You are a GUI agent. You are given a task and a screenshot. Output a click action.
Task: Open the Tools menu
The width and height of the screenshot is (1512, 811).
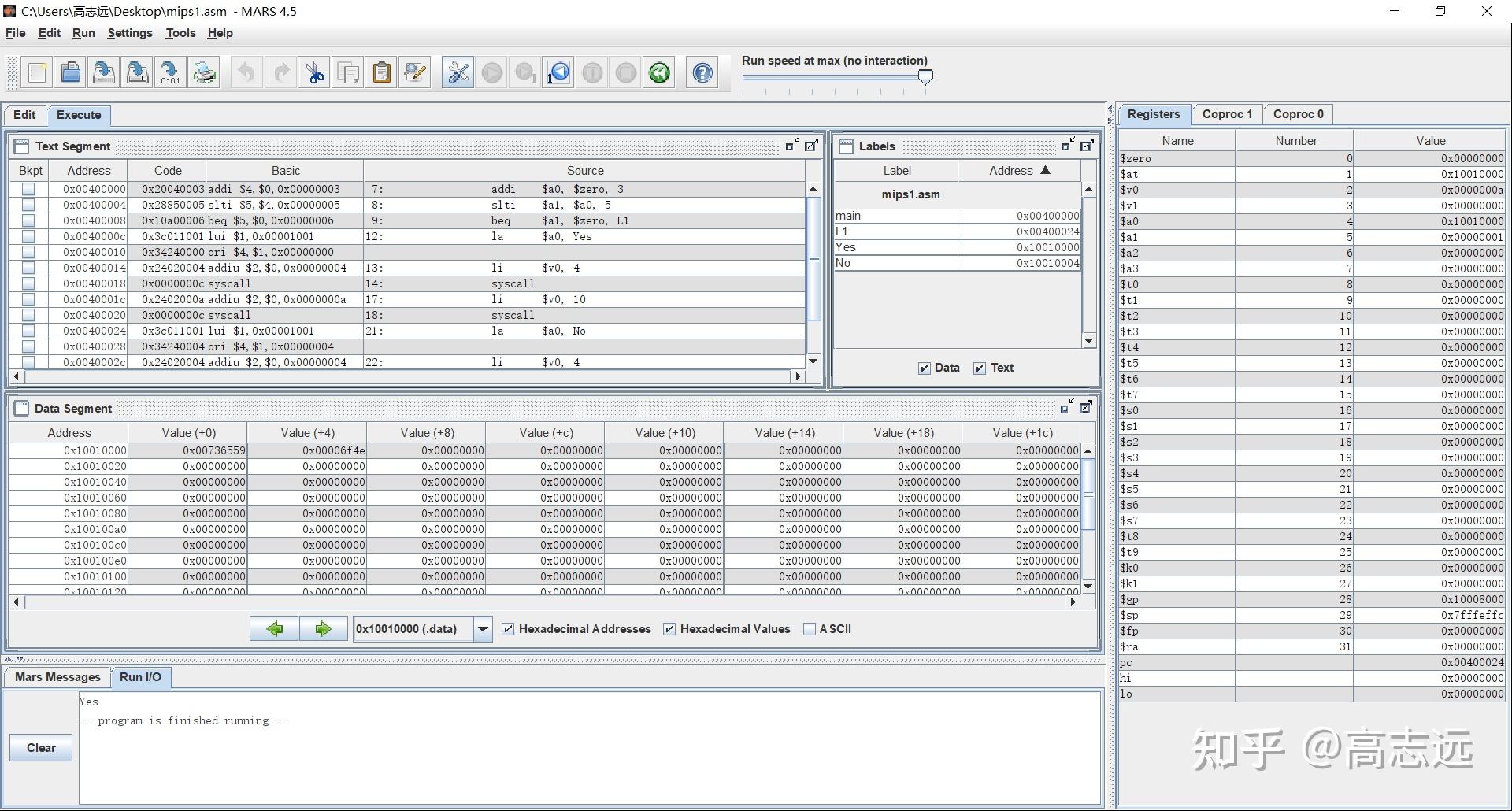(x=180, y=33)
